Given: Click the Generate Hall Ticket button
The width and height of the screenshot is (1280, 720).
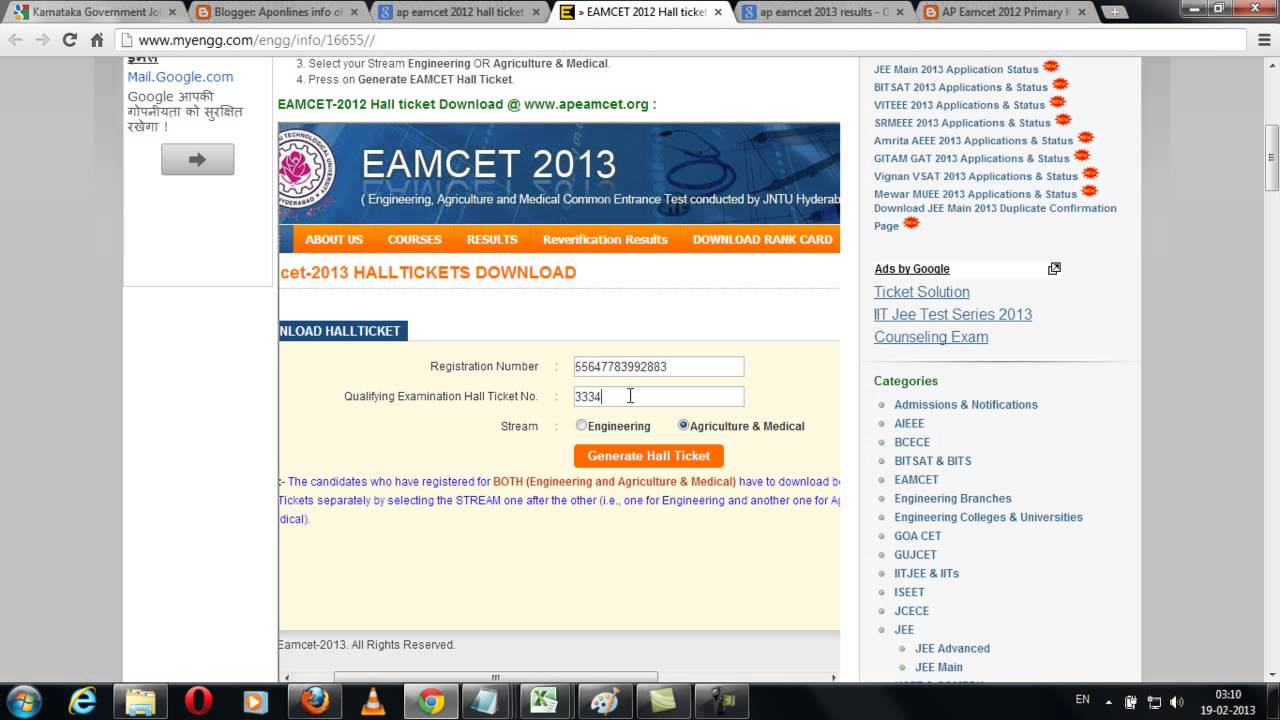Looking at the screenshot, I should (648, 455).
